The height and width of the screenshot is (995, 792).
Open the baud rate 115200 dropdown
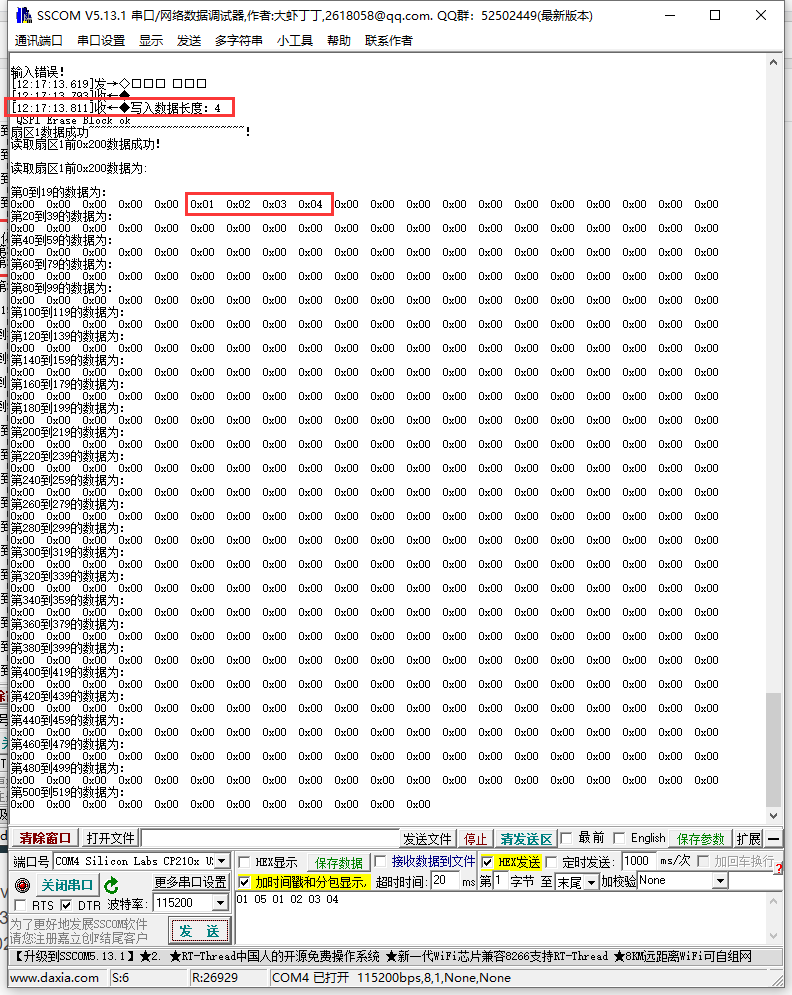tap(220, 902)
